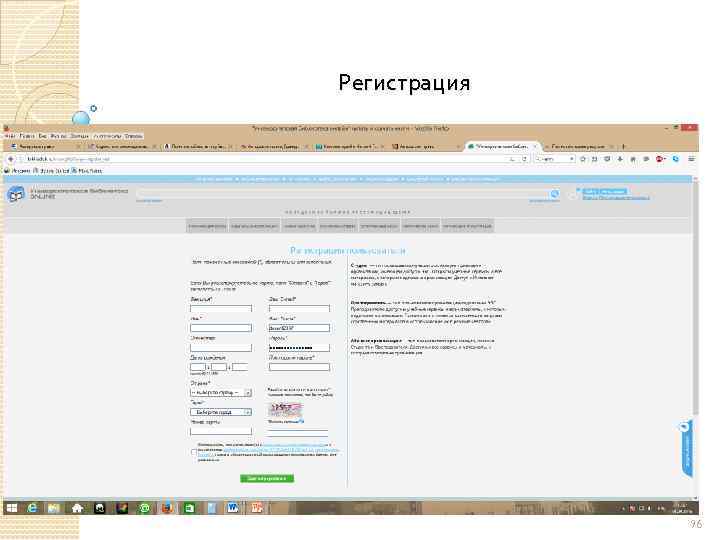Open the Инструменты menu

tap(107, 136)
